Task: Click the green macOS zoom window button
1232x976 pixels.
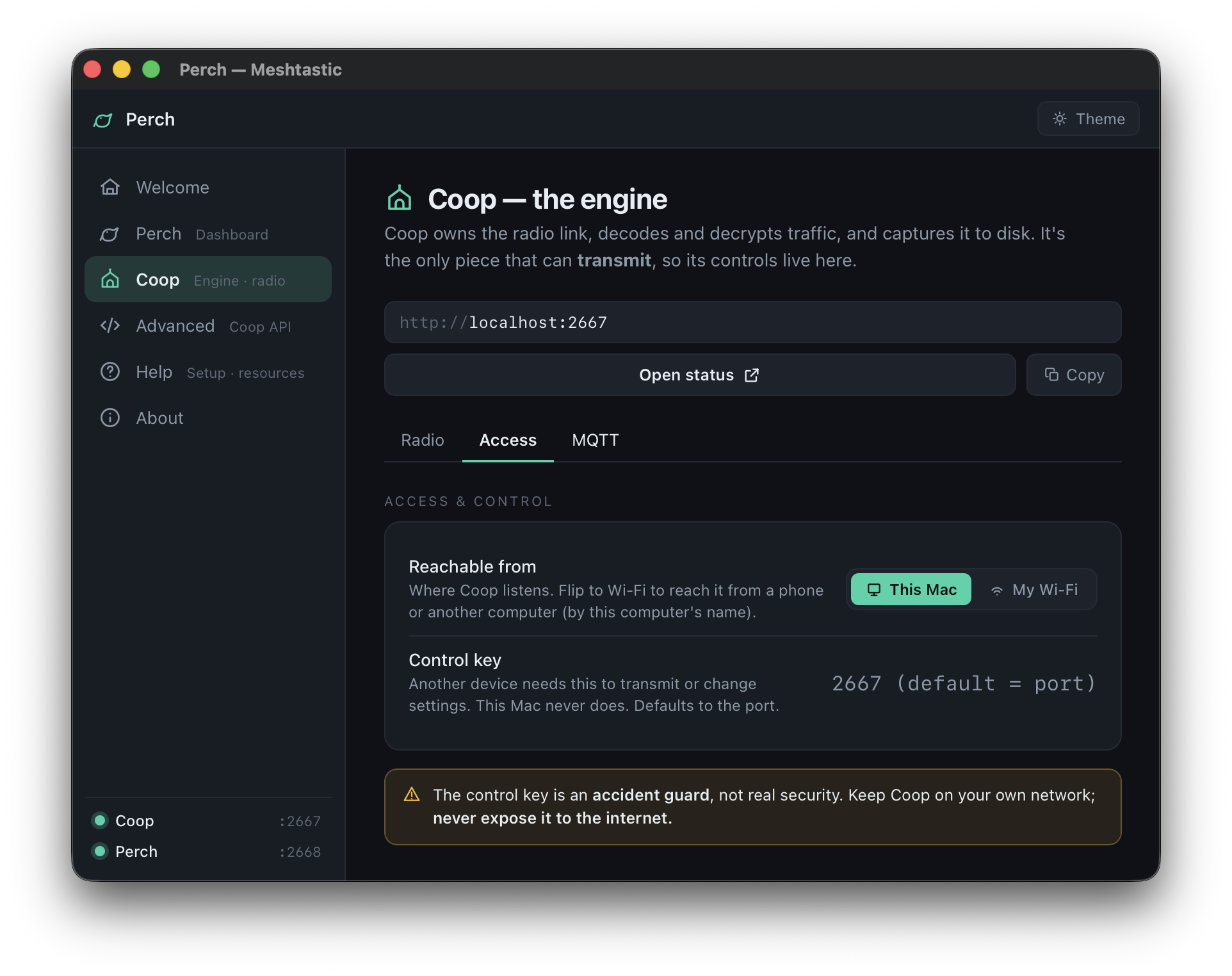Action: (151, 69)
